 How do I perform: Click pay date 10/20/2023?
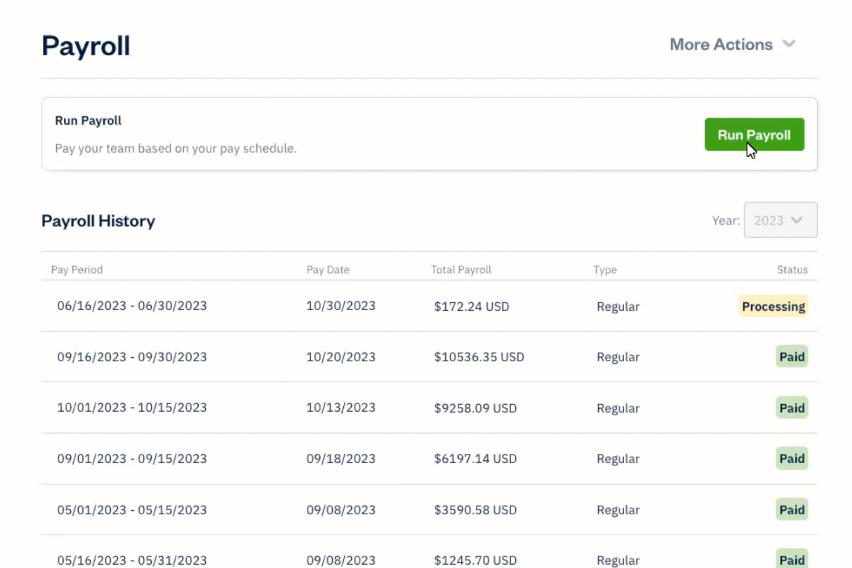click(341, 357)
